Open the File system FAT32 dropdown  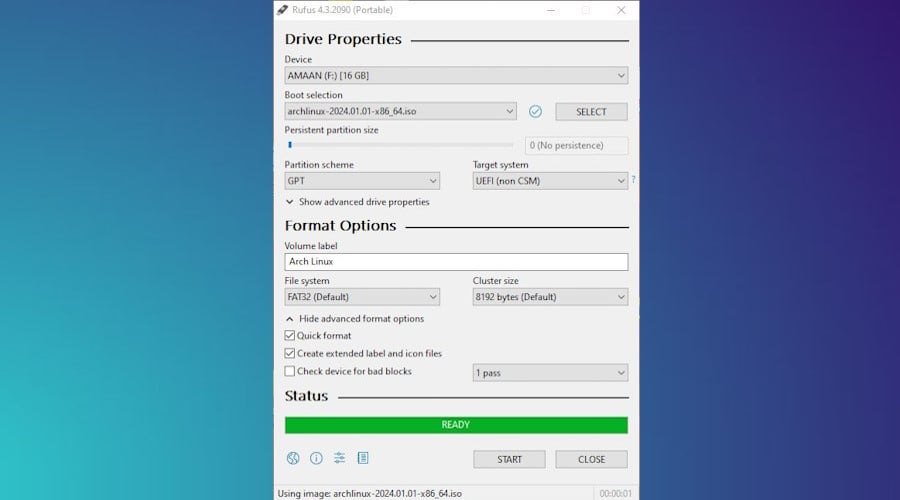pos(362,297)
